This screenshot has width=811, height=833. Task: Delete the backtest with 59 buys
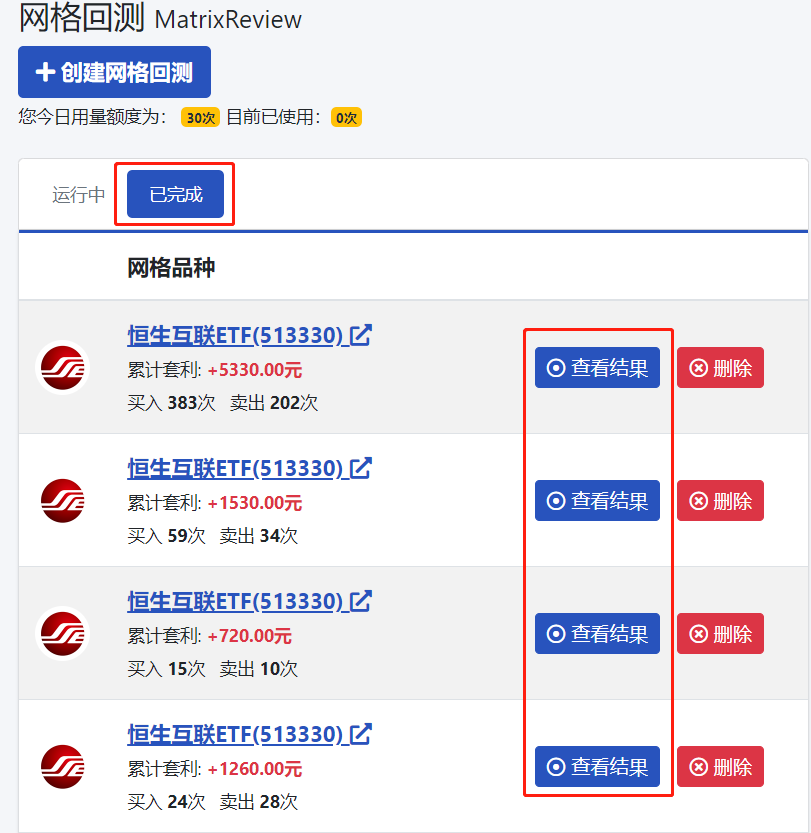[720, 500]
